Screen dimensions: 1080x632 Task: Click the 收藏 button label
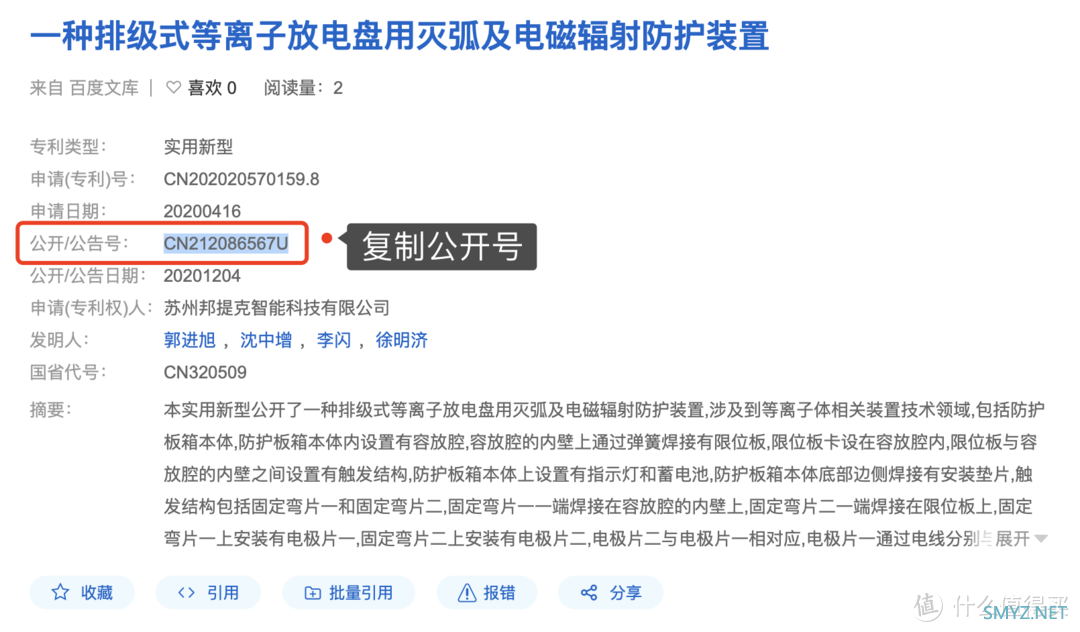96,593
